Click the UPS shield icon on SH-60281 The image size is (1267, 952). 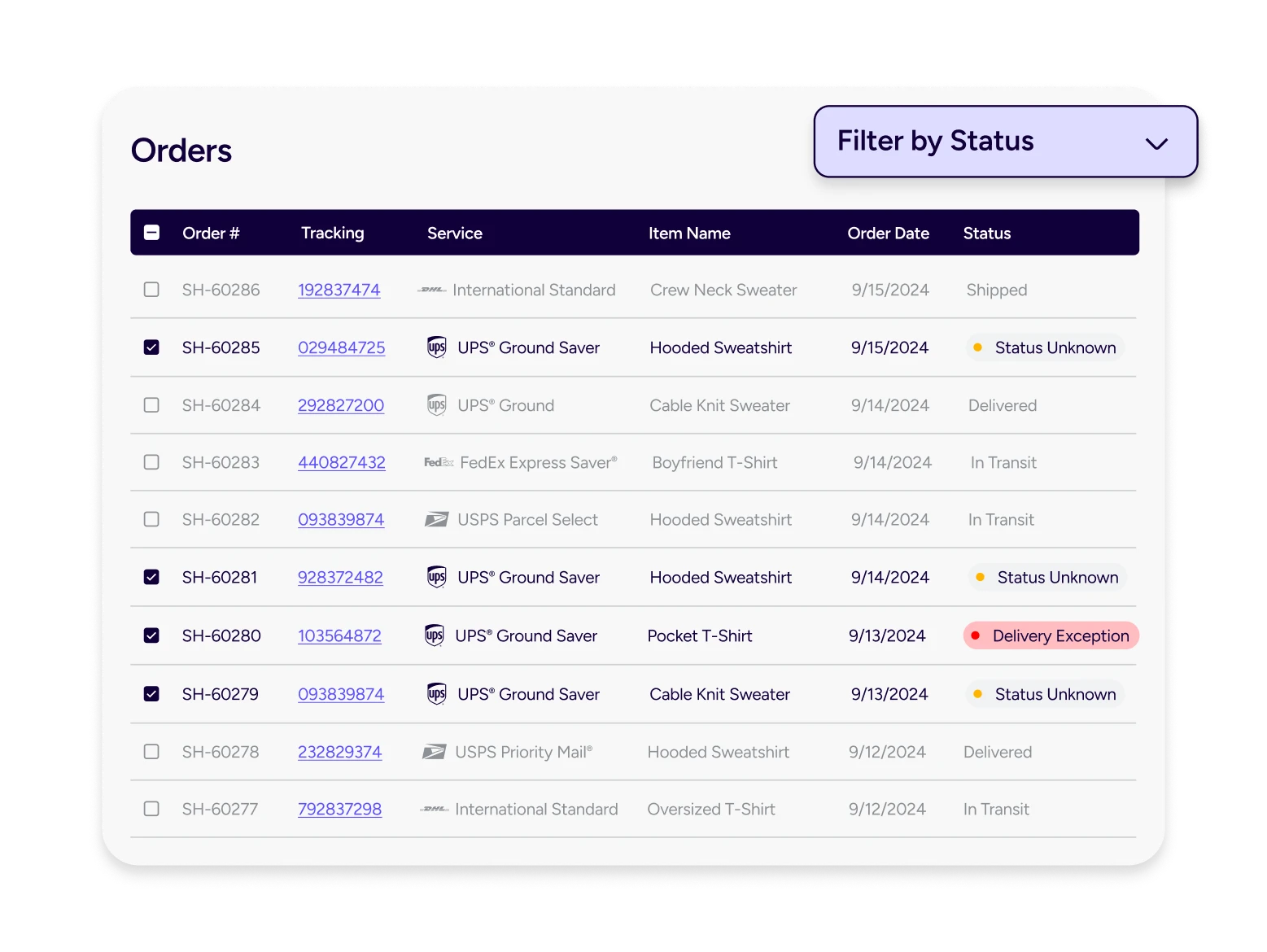pyautogui.click(x=436, y=577)
